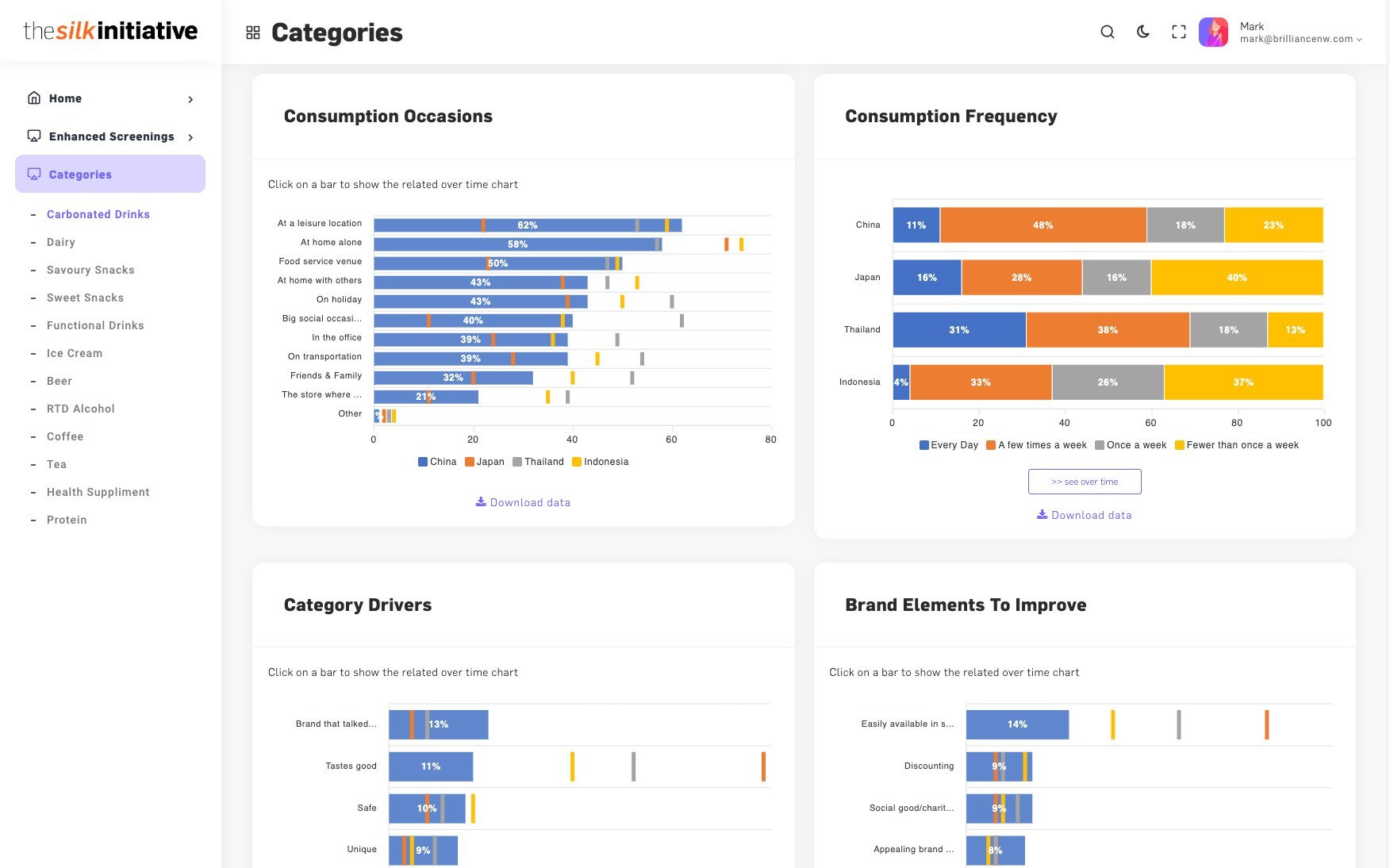Enter fullscreen mode via header icon
1390x868 pixels.
[1179, 32]
